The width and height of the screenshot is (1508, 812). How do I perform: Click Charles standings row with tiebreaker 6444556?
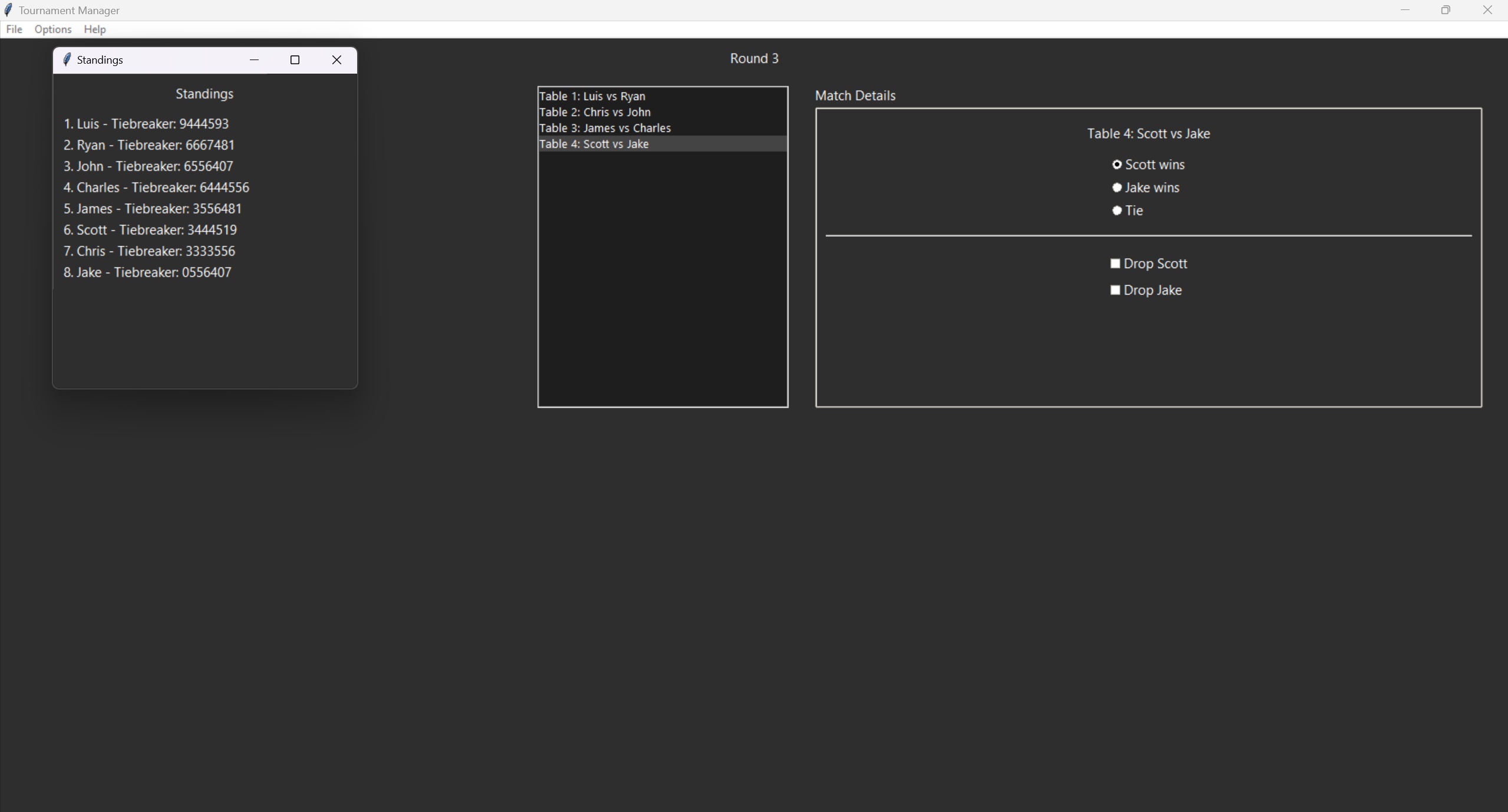pos(156,187)
